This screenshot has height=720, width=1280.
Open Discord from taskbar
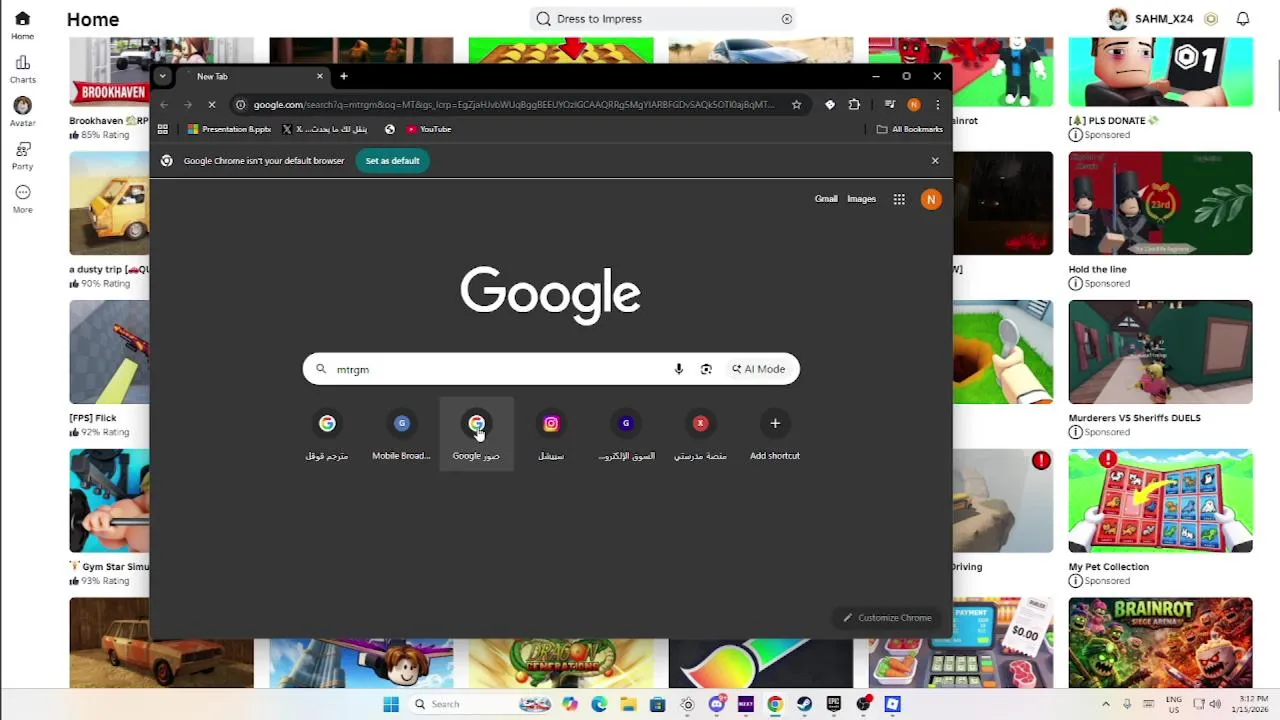pyautogui.click(x=716, y=704)
